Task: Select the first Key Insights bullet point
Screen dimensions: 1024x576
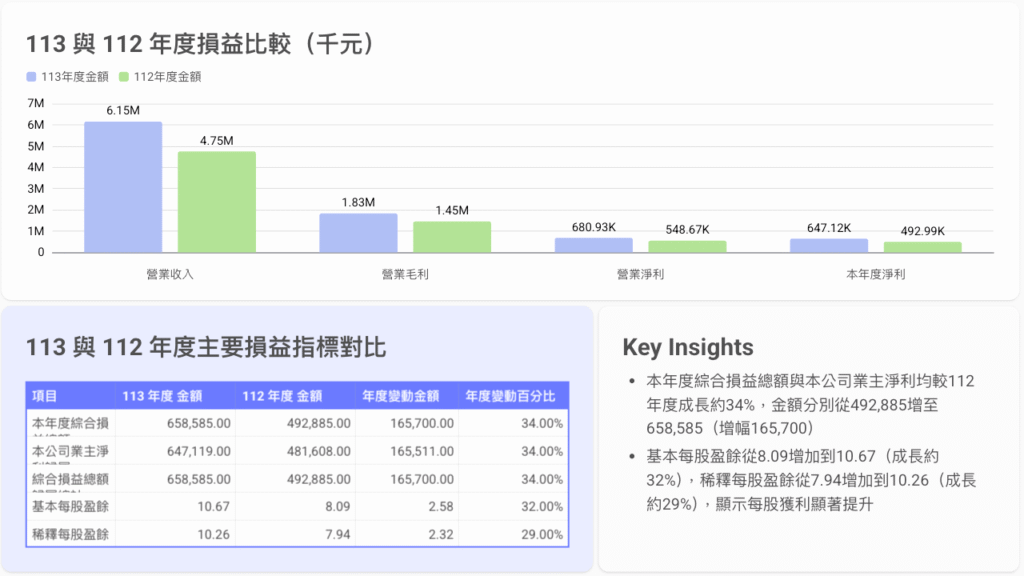Action: pyautogui.click(x=808, y=403)
